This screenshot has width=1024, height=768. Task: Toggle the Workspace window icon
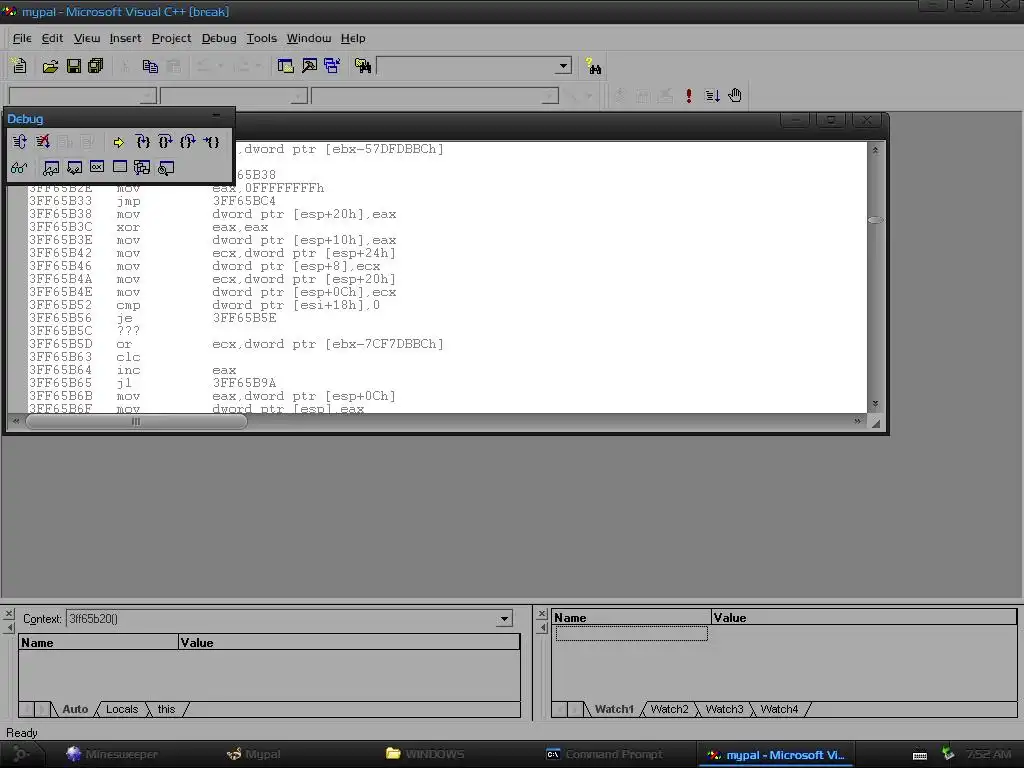point(285,66)
